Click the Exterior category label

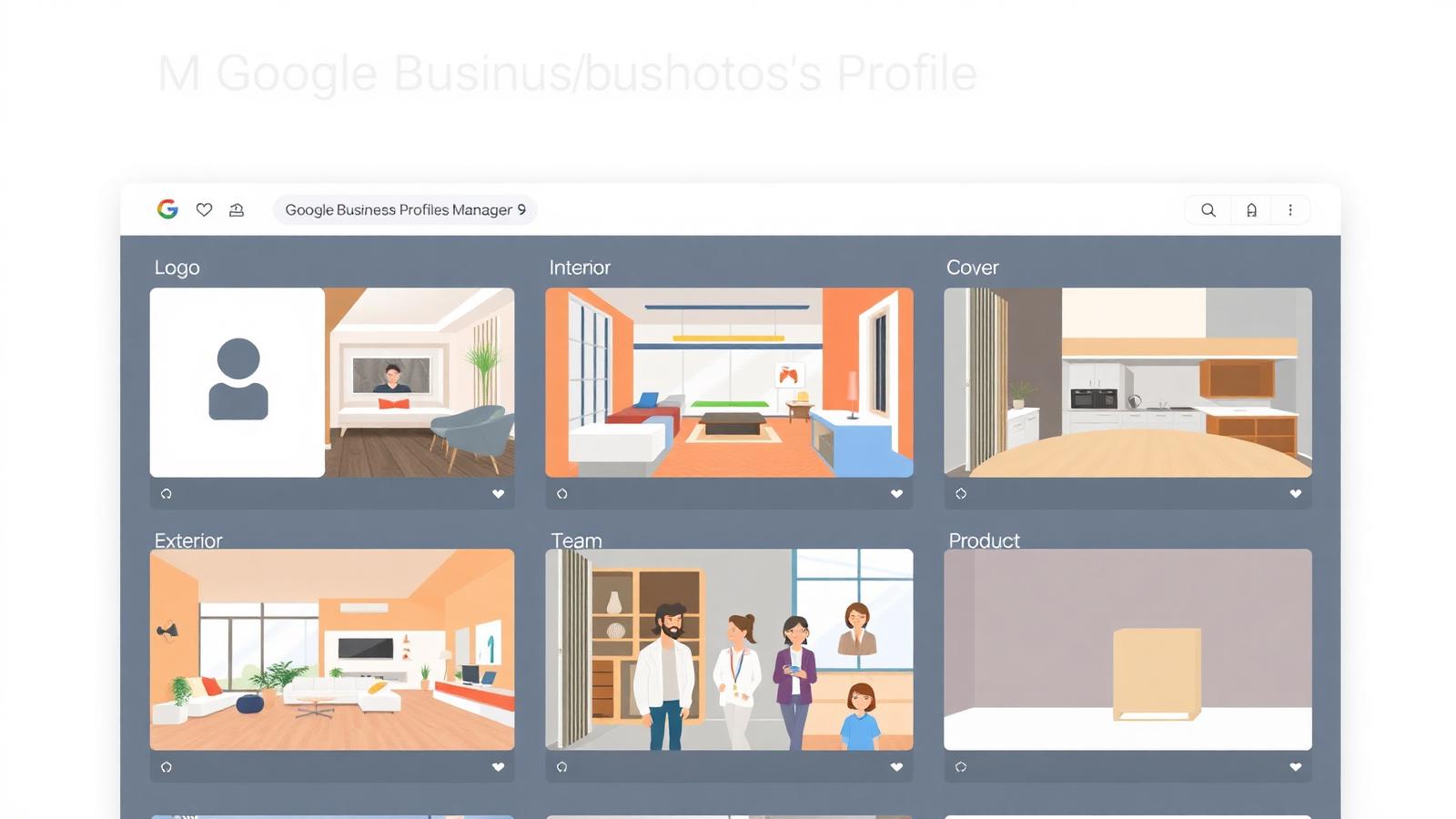click(x=188, y=541)
